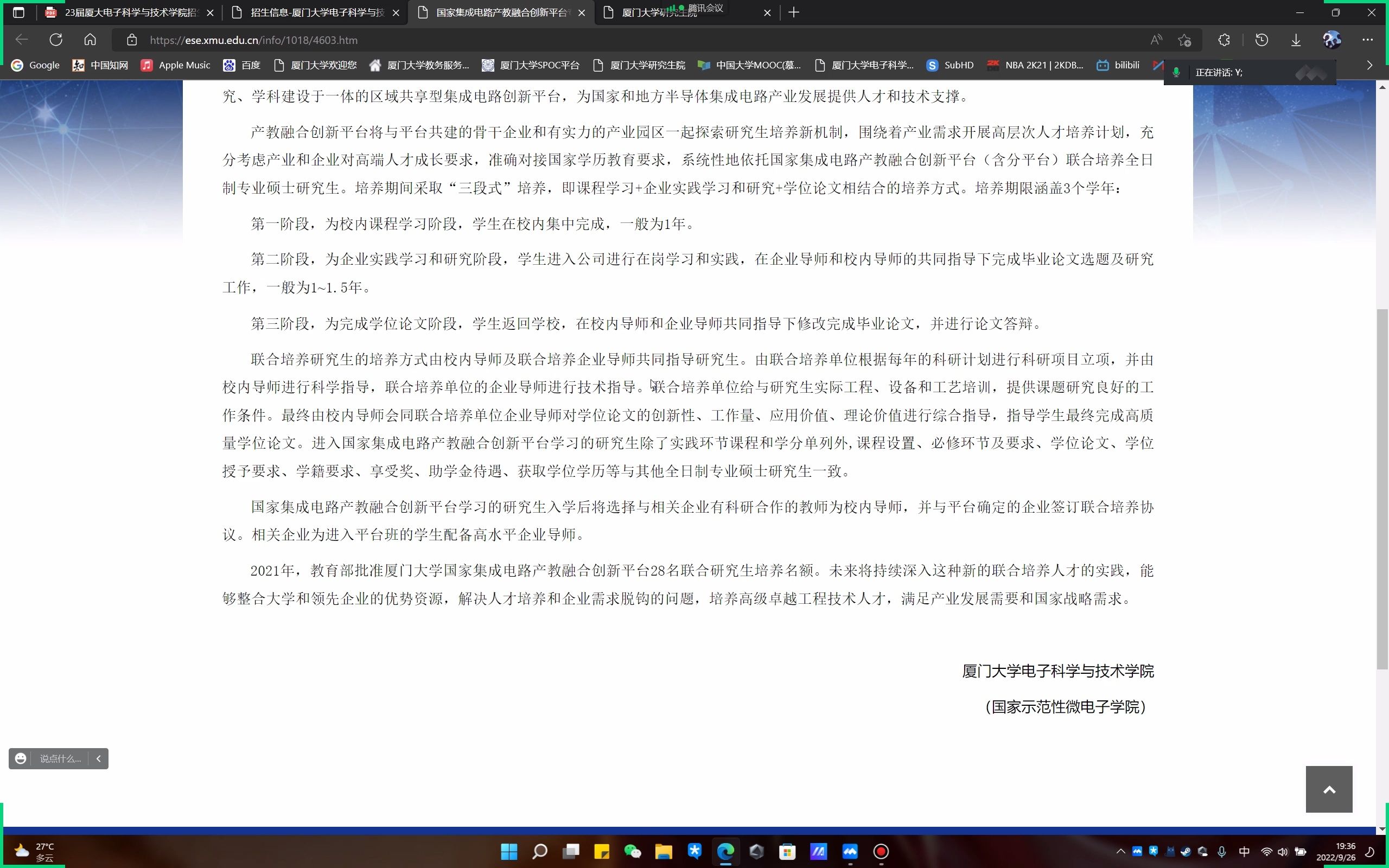Click scroll to top button
The height and width of the screenshot is (868, 1389).
[1330, 790]
